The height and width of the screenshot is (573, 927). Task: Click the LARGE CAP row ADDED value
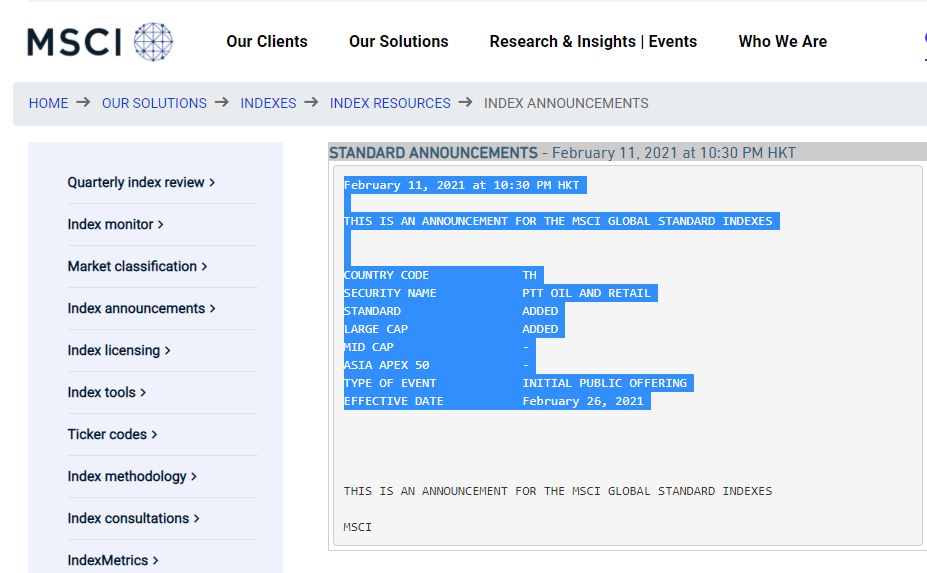(540, 329)
